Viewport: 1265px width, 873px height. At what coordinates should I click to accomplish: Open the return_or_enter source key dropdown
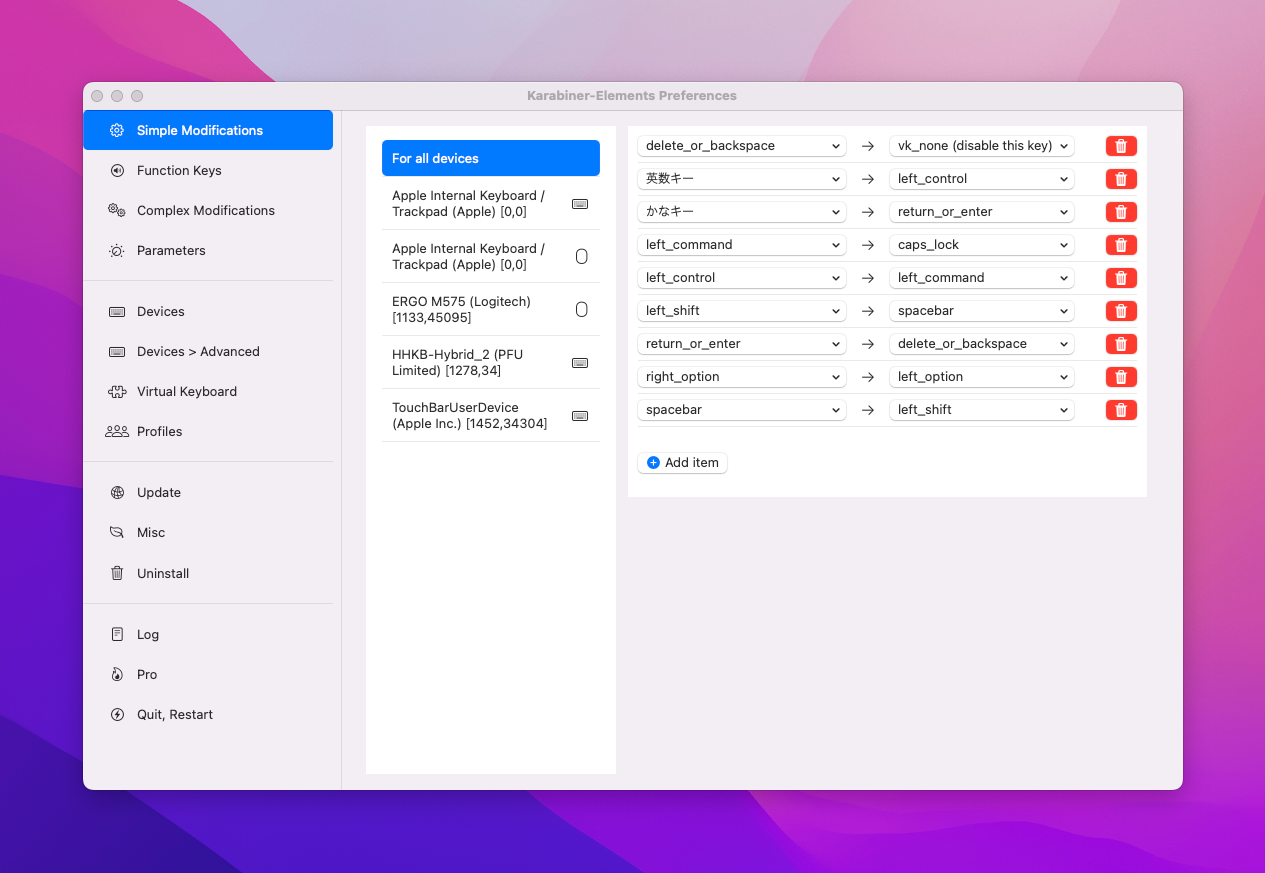742,344
